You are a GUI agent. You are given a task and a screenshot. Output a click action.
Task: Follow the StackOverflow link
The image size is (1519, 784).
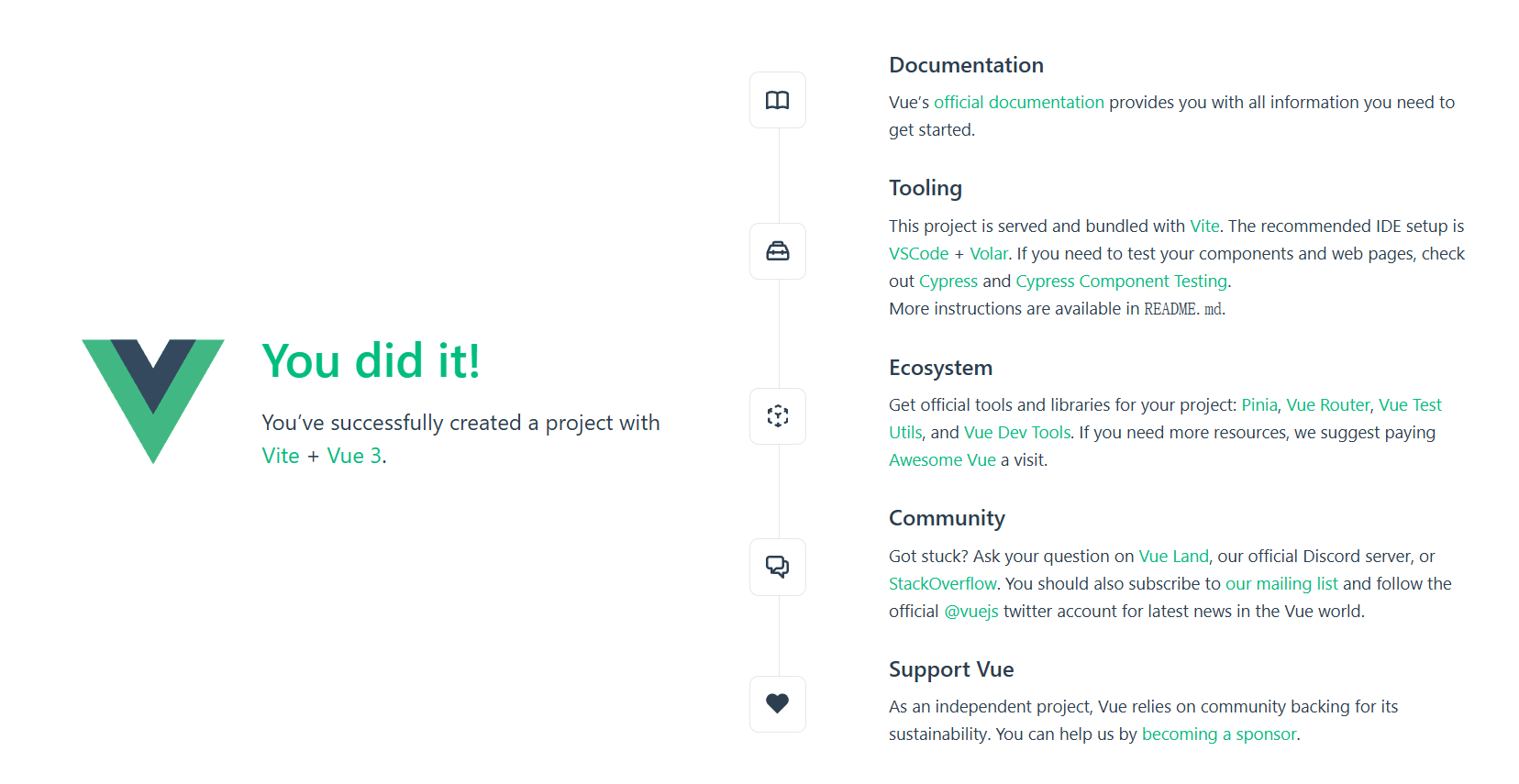(942, 584)
